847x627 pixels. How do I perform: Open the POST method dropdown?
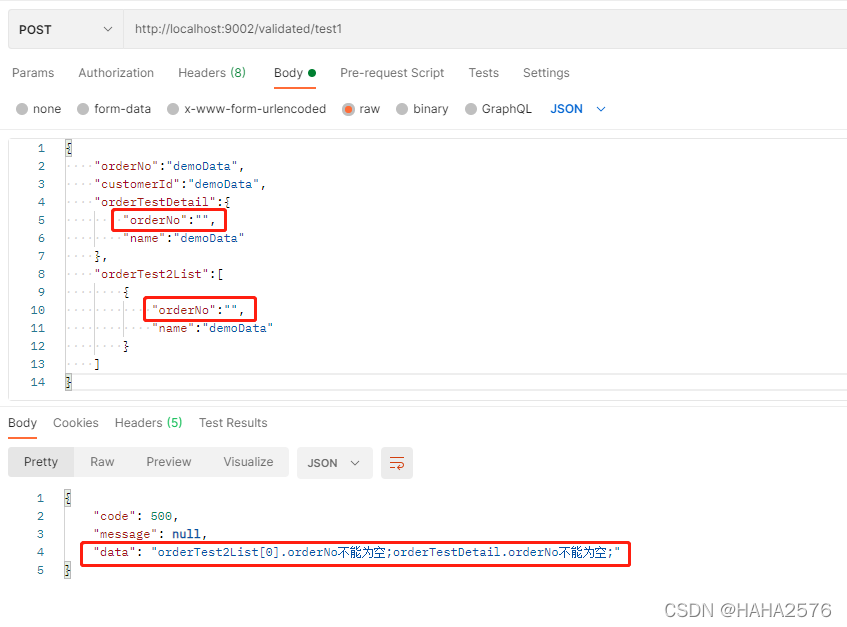(66, 29)
